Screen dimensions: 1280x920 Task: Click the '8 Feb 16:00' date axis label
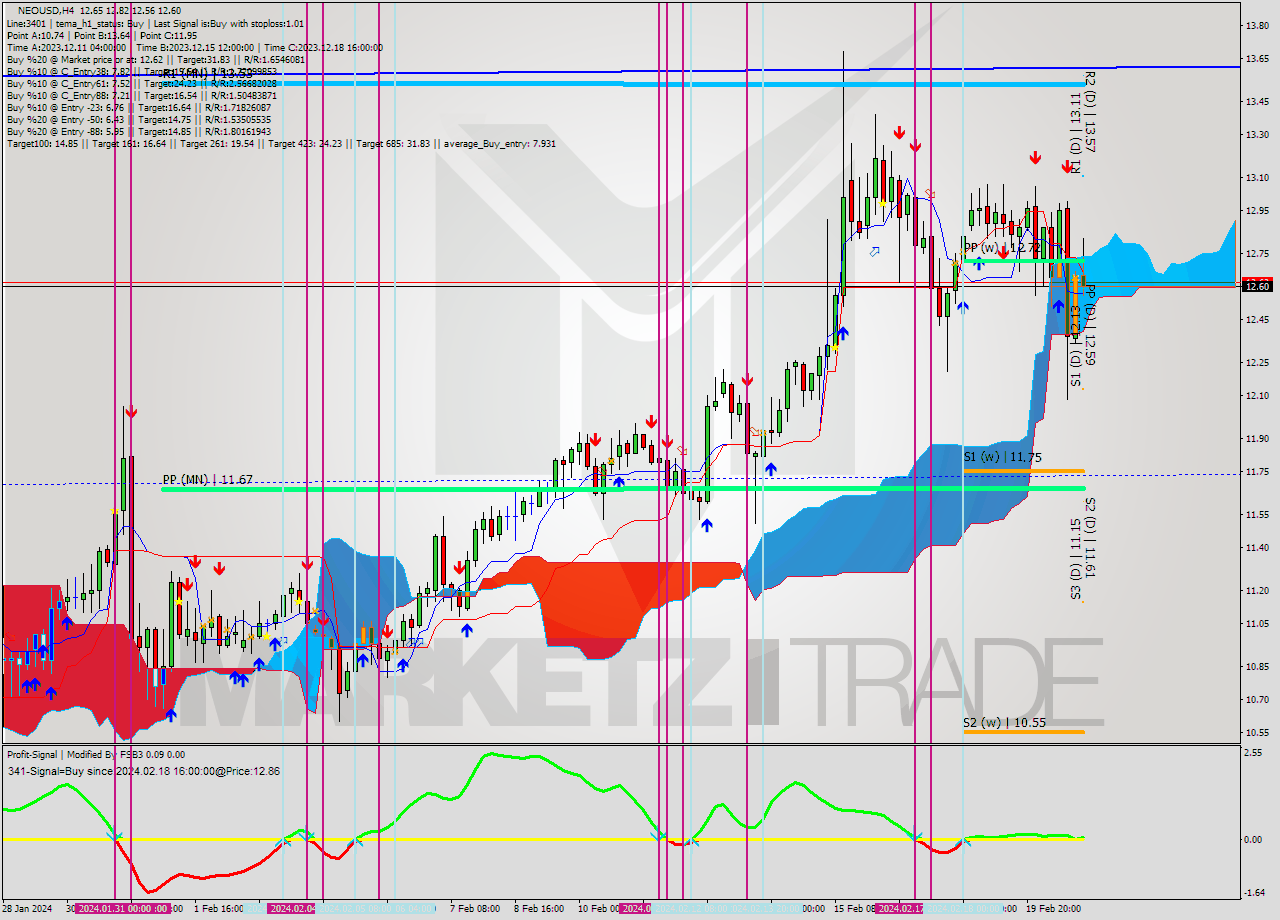coord(540,909)
